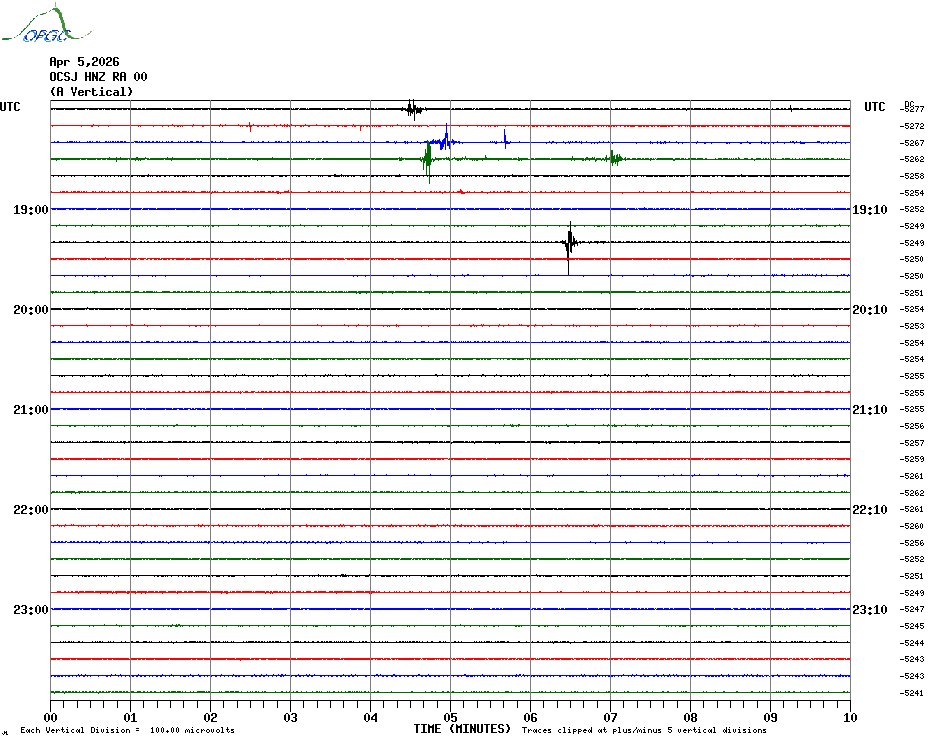Click the -5241 DC offset value

click(912, 693)
